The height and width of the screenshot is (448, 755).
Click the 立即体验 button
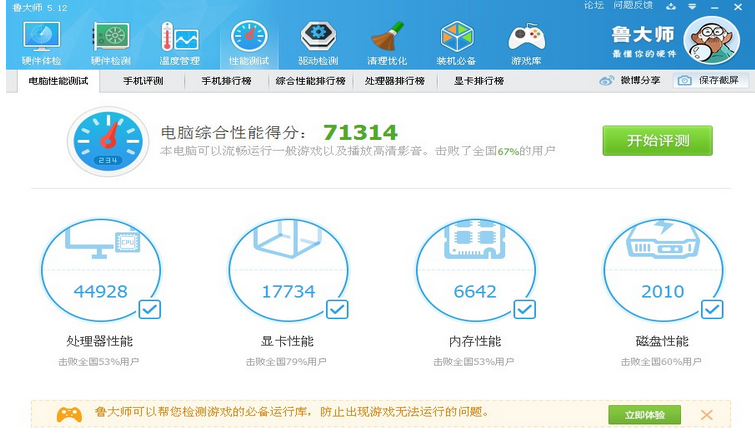click(x=645, y=415)
